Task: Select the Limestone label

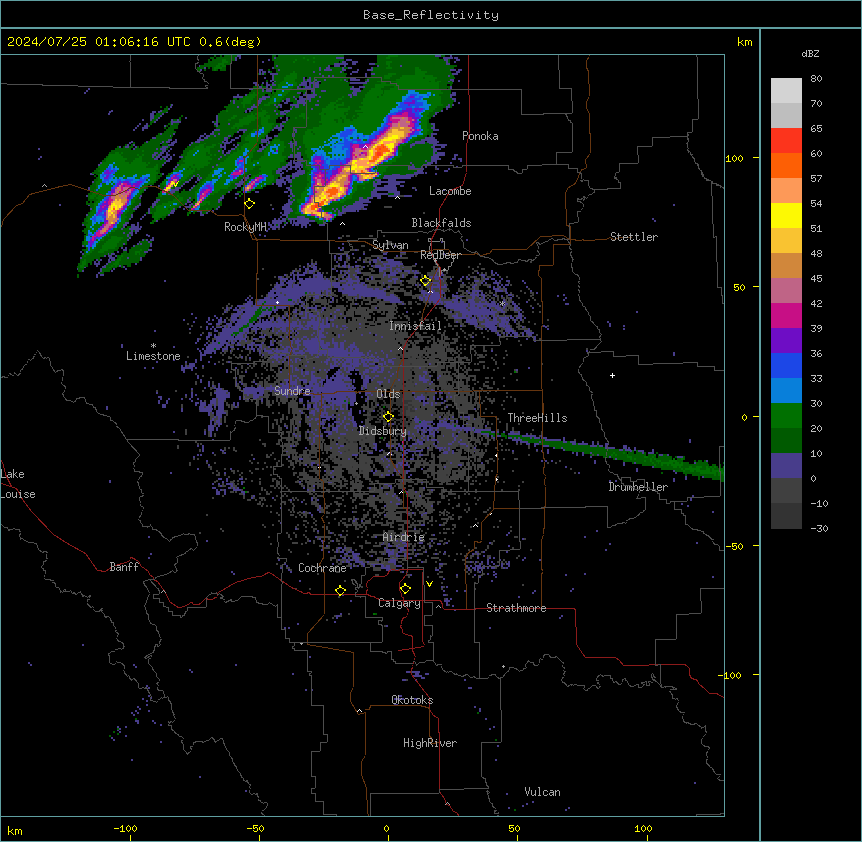Action: tap(153, 356)
